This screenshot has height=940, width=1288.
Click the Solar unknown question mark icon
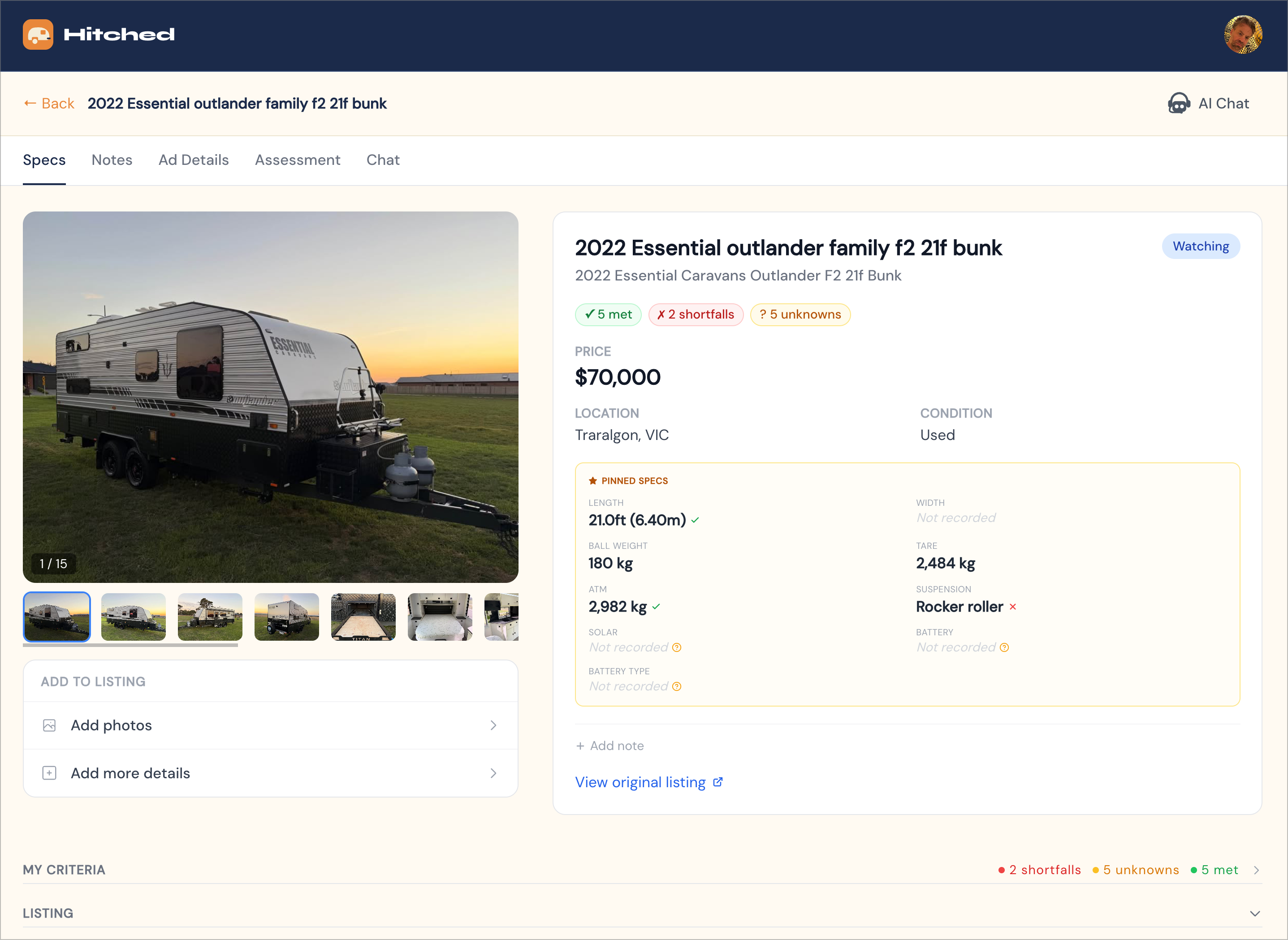coord(677,647)
